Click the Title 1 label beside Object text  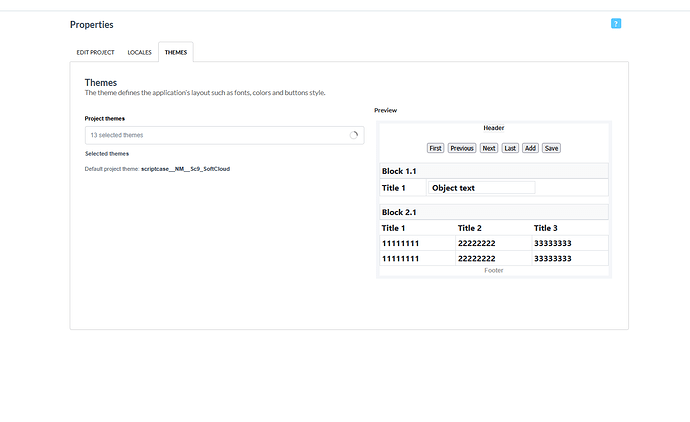point(393,188)
